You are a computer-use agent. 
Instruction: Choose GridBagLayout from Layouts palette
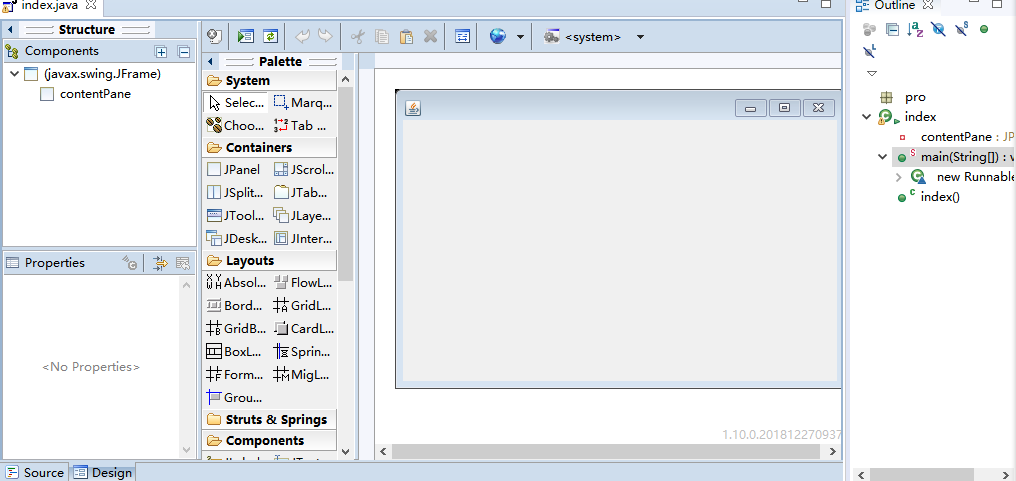click(x=236, y=328)
